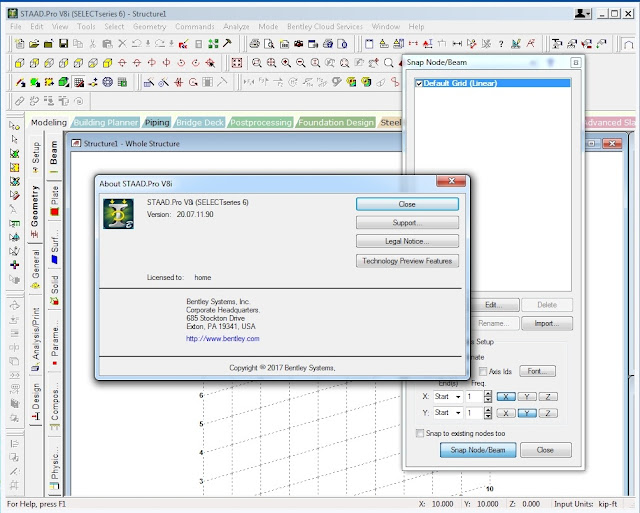Viewport: 640px width, 513px height.
Task: Open the X row Start dropdown
Action: point(458,397)
